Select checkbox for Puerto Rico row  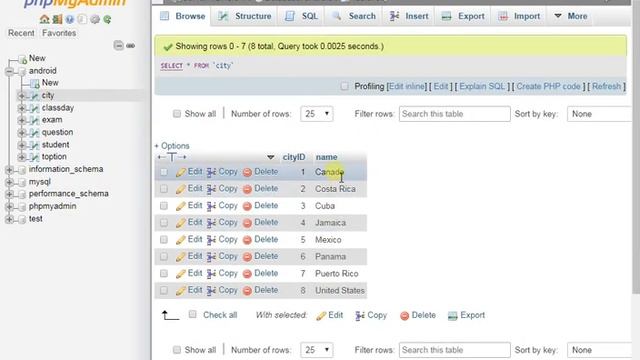164,273
